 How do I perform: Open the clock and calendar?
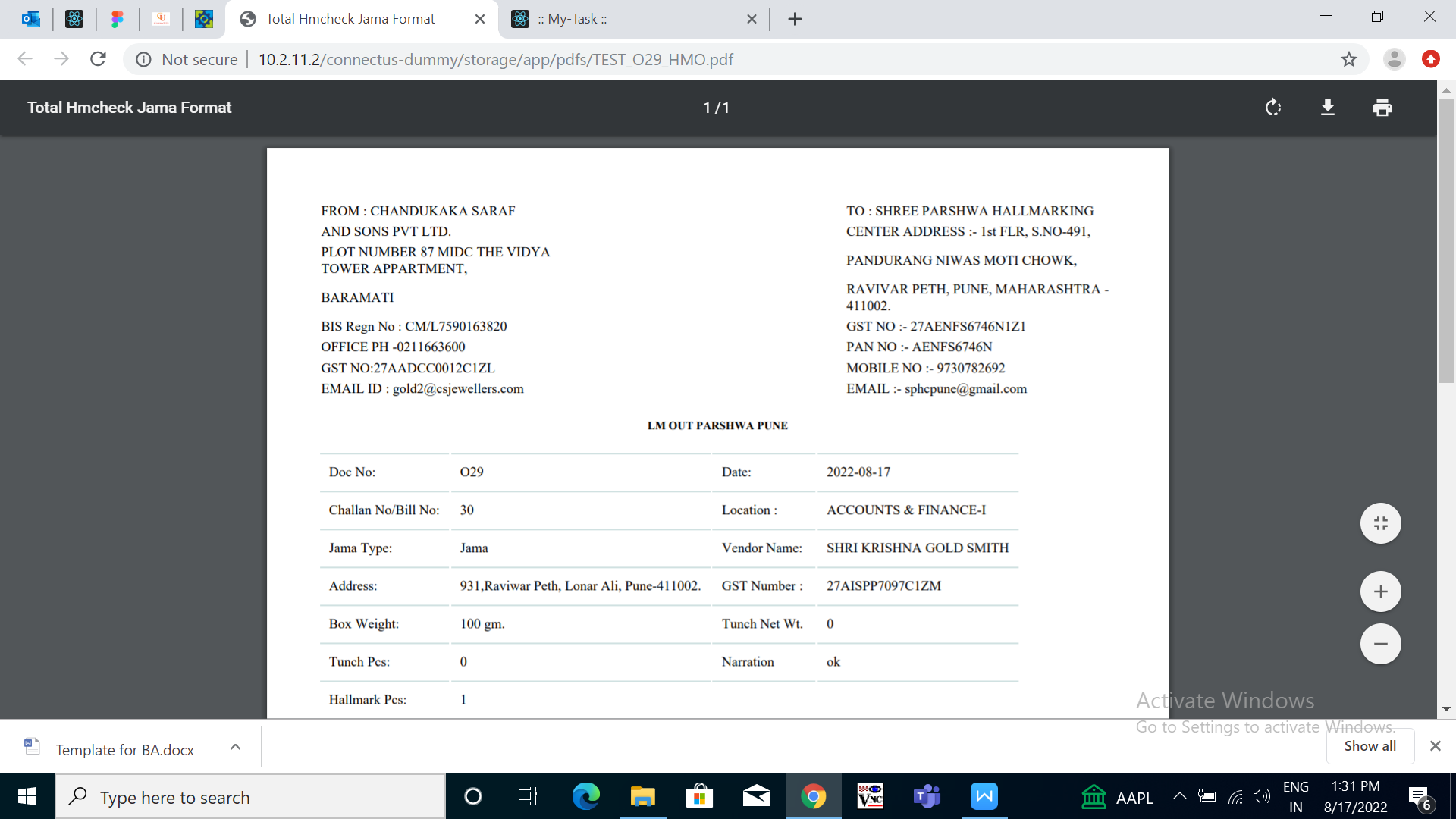point(1355,797)
